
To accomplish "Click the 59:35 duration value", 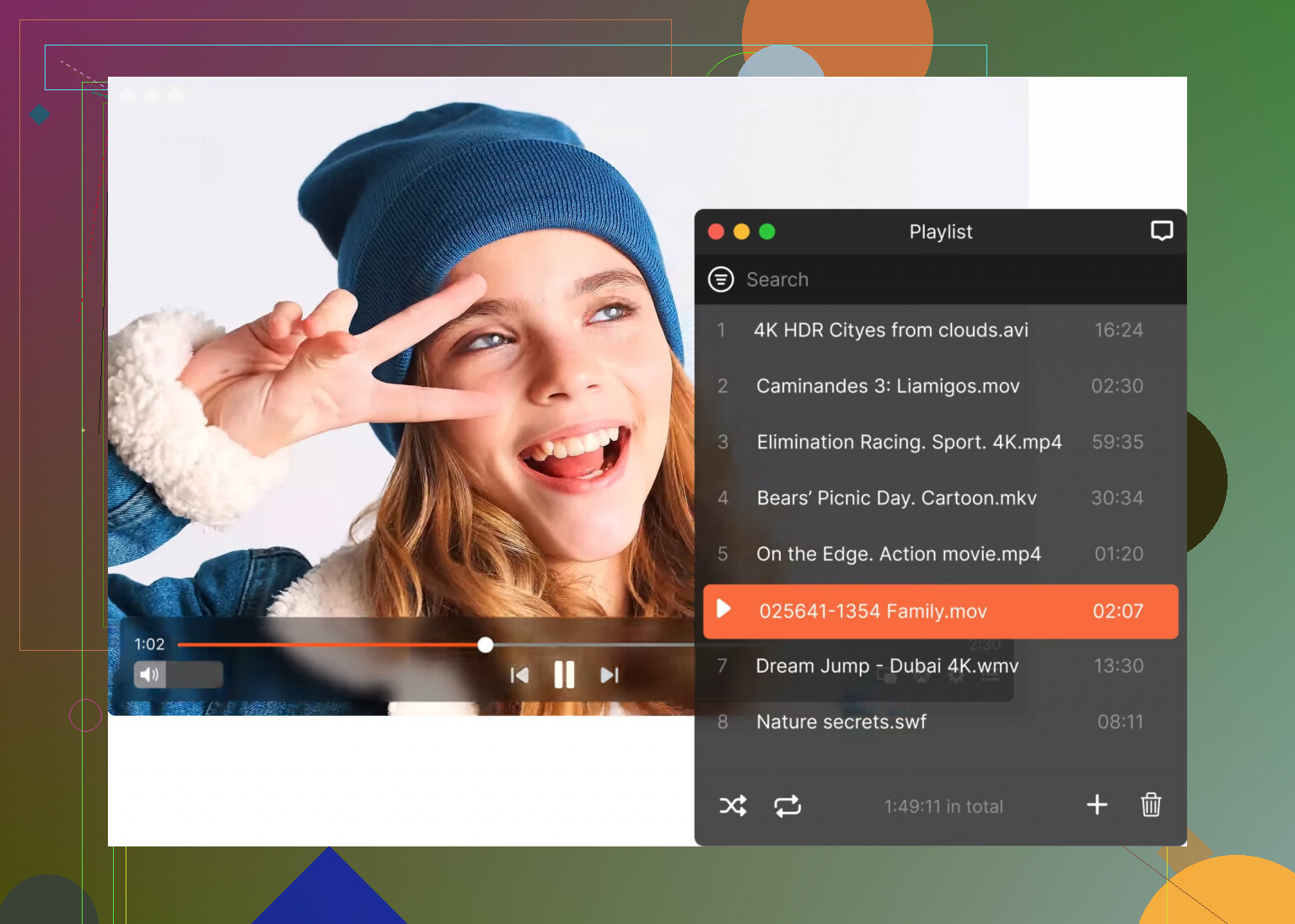I will point(1118,442).
